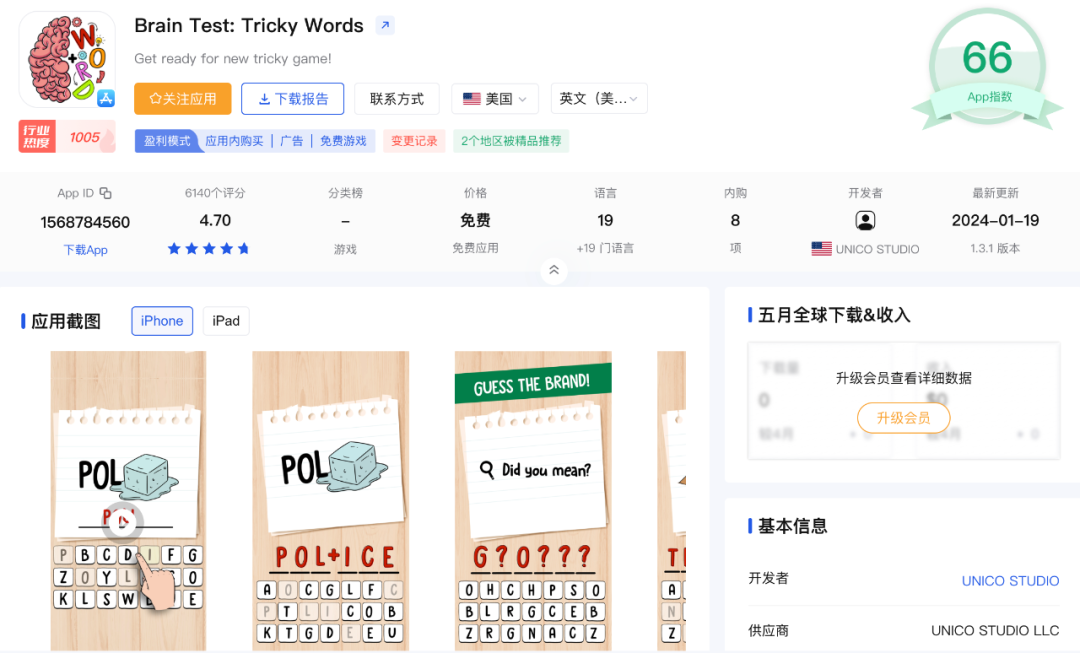The width and height of the screenshot is (1080, 653).
Task: Click the 1.3.1 版本 text
Action: click(x=995, y=249)
